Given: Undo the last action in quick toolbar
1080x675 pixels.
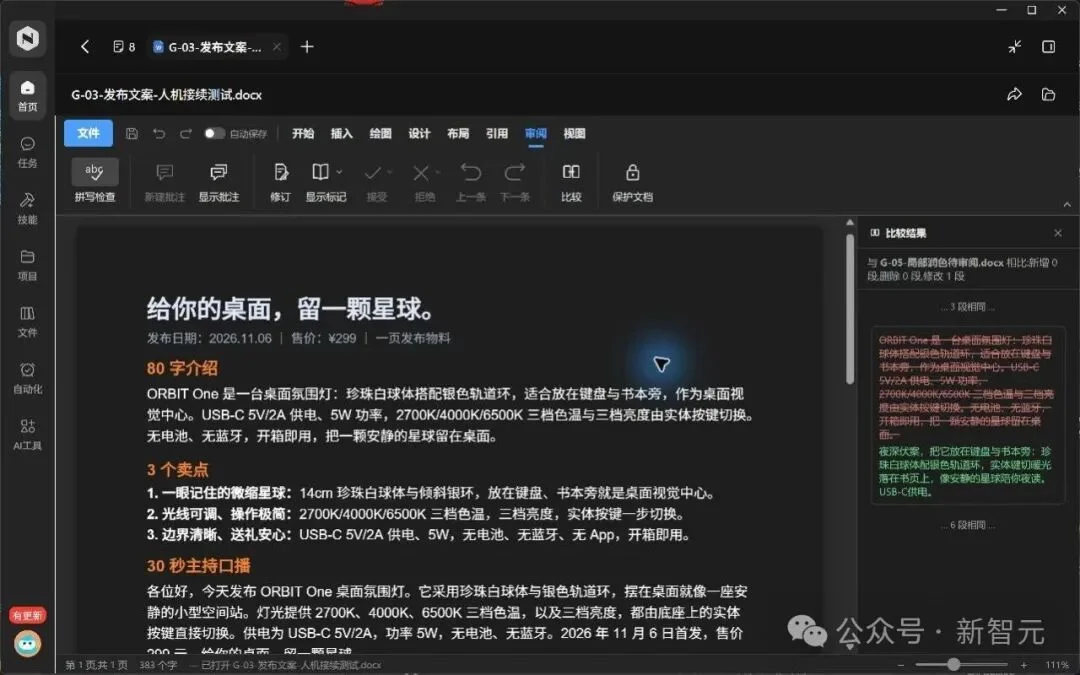Looking at the screenshot, I should pos(159,134).
